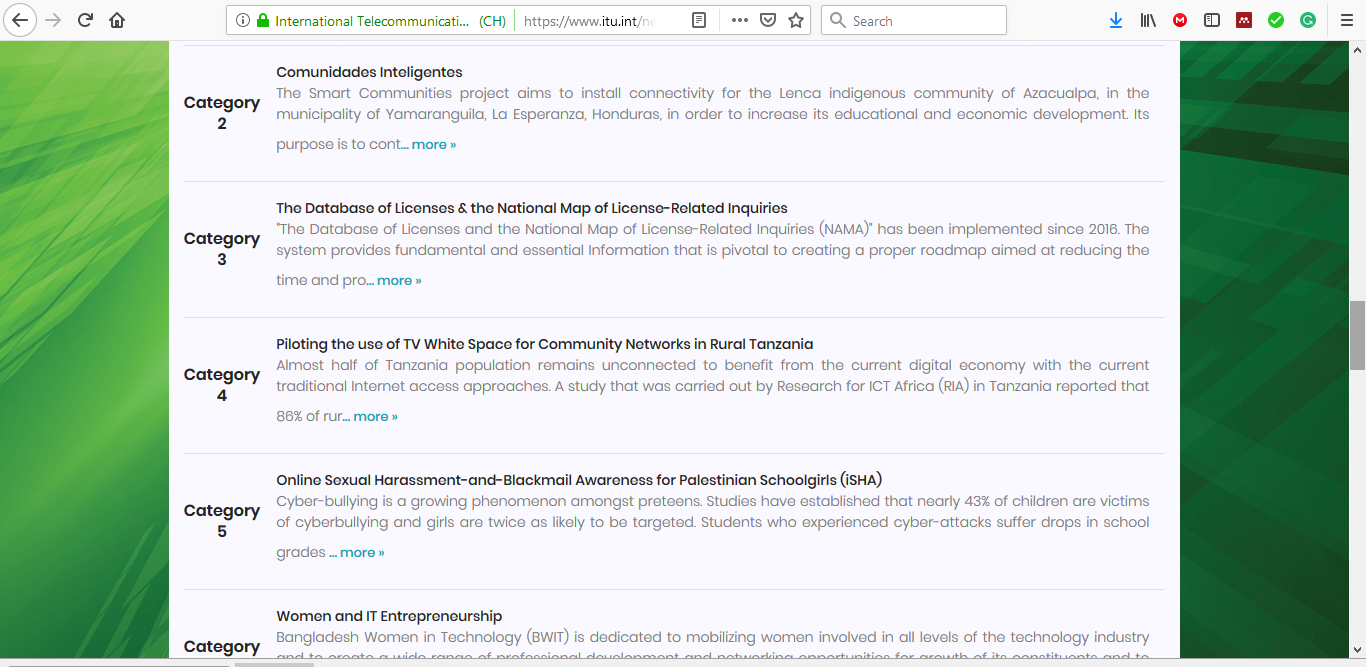The height and width of the screenshot is (667, 1366).
Task: Go back to the previous page
Action: (x=21, y=20)
